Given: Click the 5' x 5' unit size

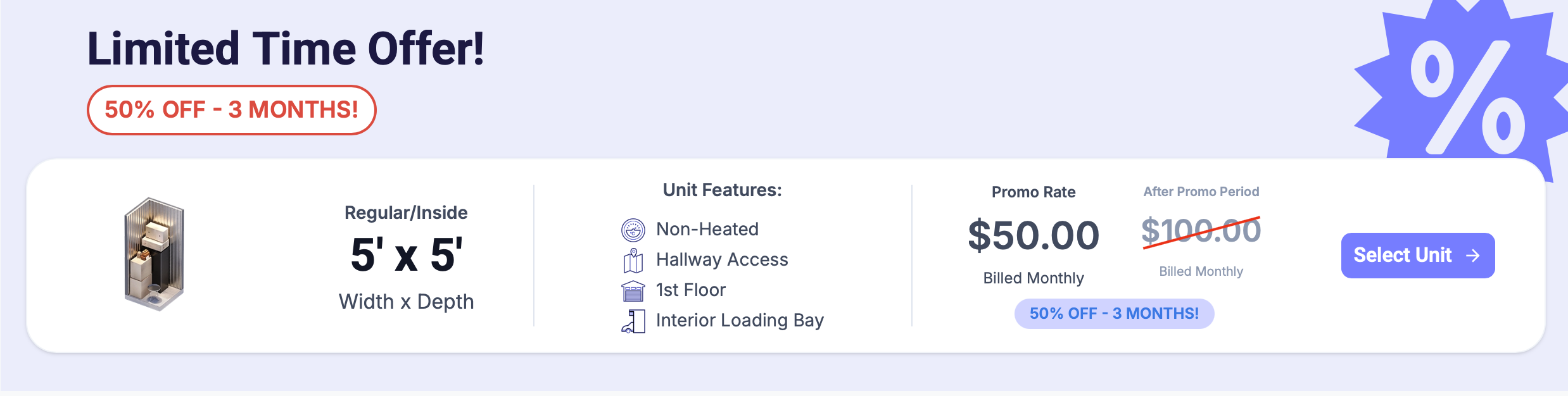Looking at the screenshot, I should coord(406,255).
